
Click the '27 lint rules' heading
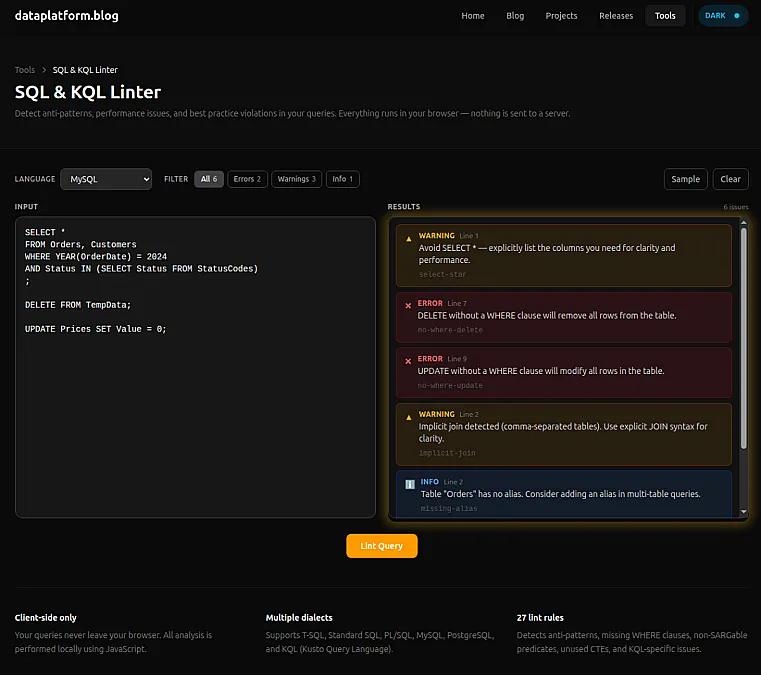click(540, 618)
